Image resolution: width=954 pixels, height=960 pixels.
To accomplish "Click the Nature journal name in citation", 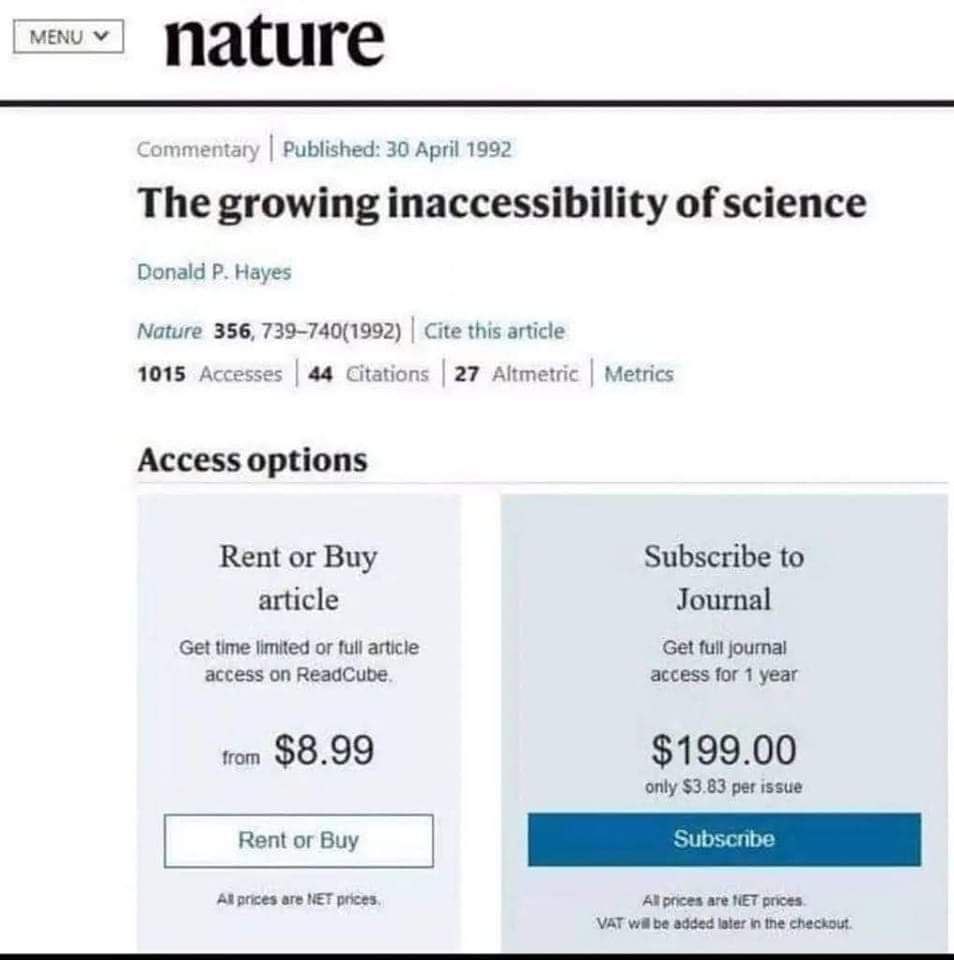I will pyautogui.click(x=169, y=331).
